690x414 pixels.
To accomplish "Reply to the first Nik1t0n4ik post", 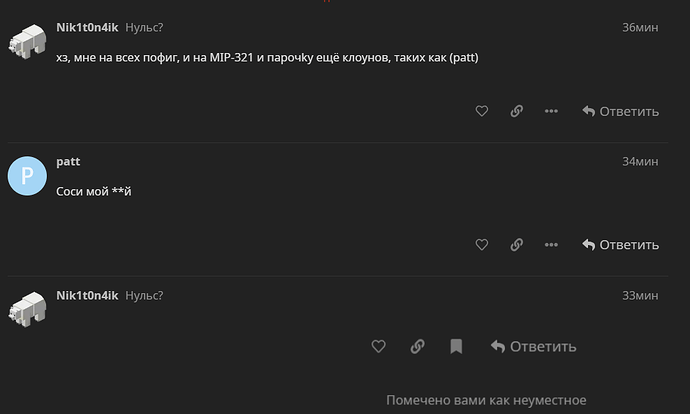I will (x=620, y=111).
